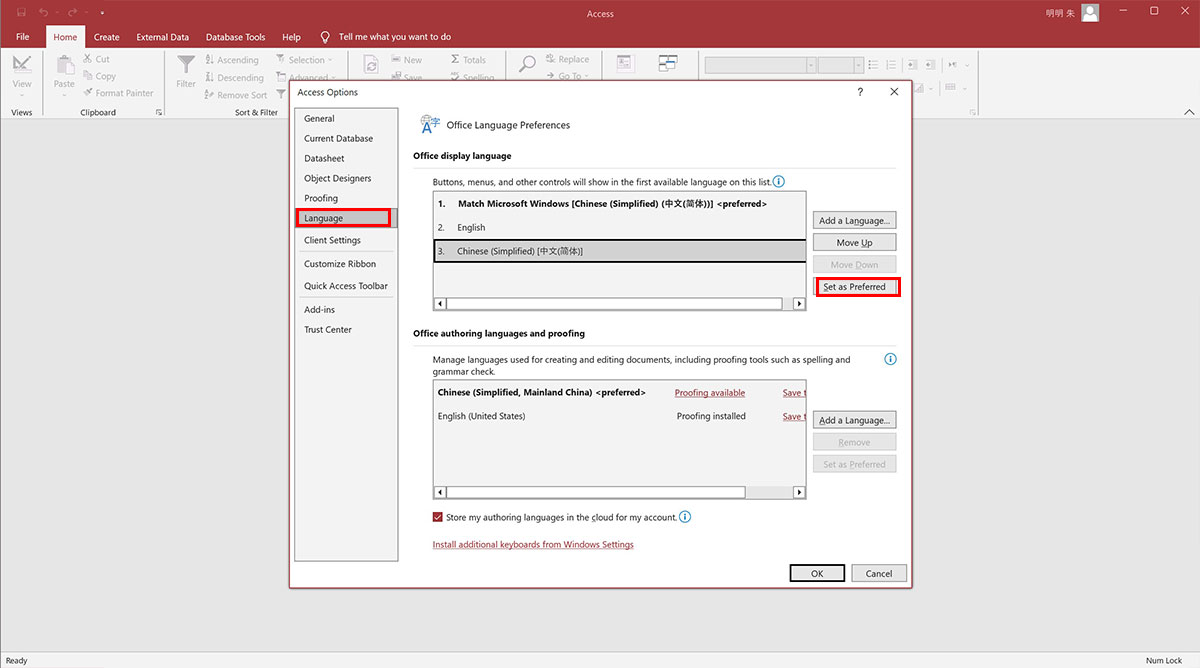Screen dimensions: 1200x668
Task: Click the Paste clipboard icon
Action: (64, 65)
